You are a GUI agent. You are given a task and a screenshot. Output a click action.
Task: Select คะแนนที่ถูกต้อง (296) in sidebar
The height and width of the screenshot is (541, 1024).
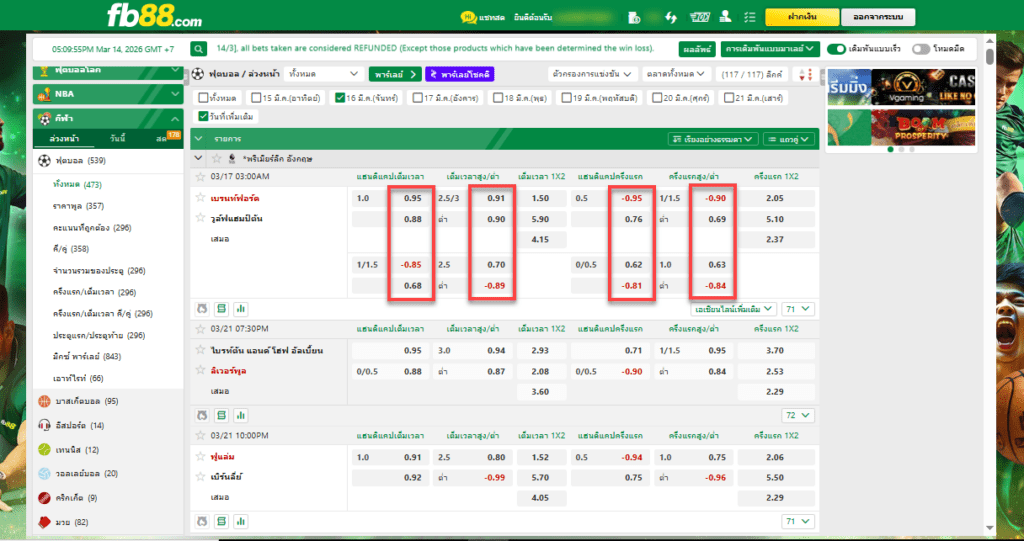pyautogui.click(x=91, y=227)
